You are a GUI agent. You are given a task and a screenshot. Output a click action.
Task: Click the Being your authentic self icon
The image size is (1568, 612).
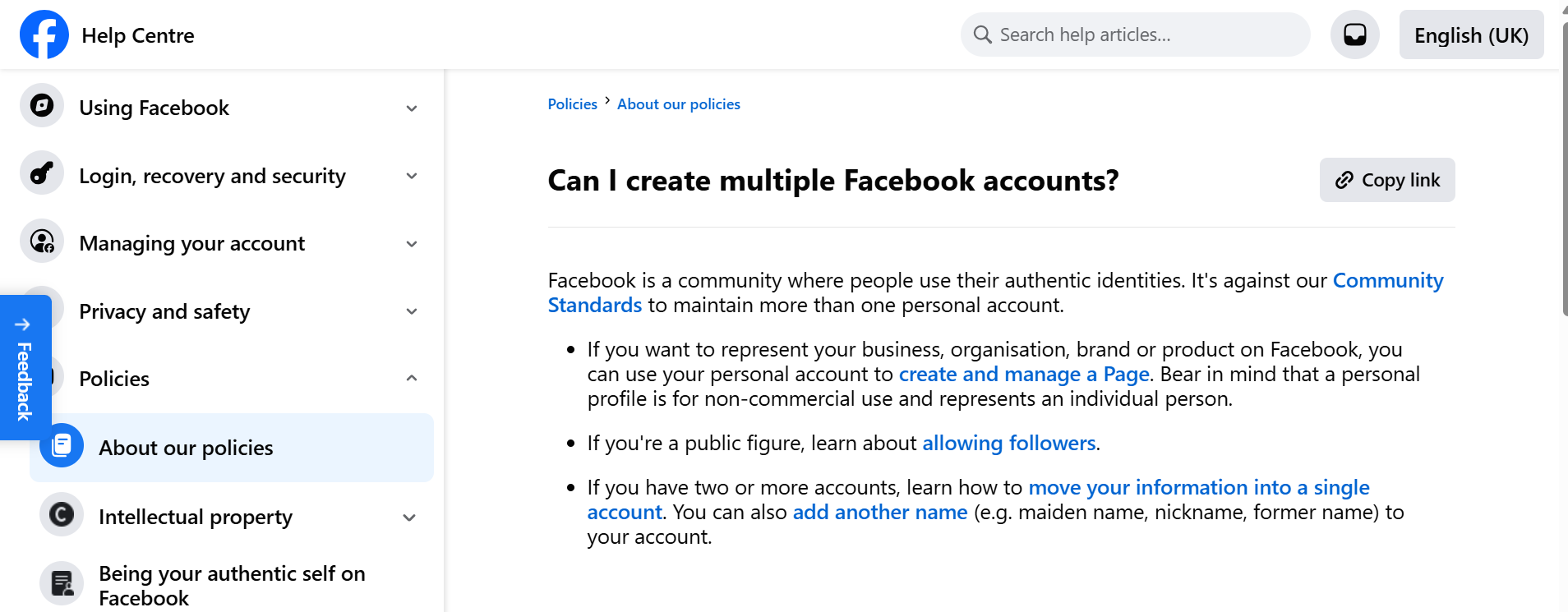(61, 583)
